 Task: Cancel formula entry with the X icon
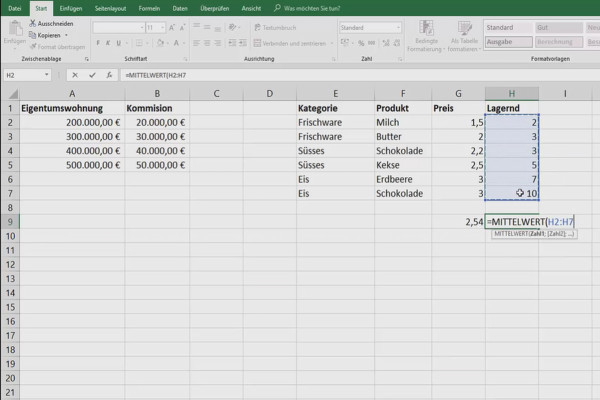pyautogui.click(x=75, y=75)
